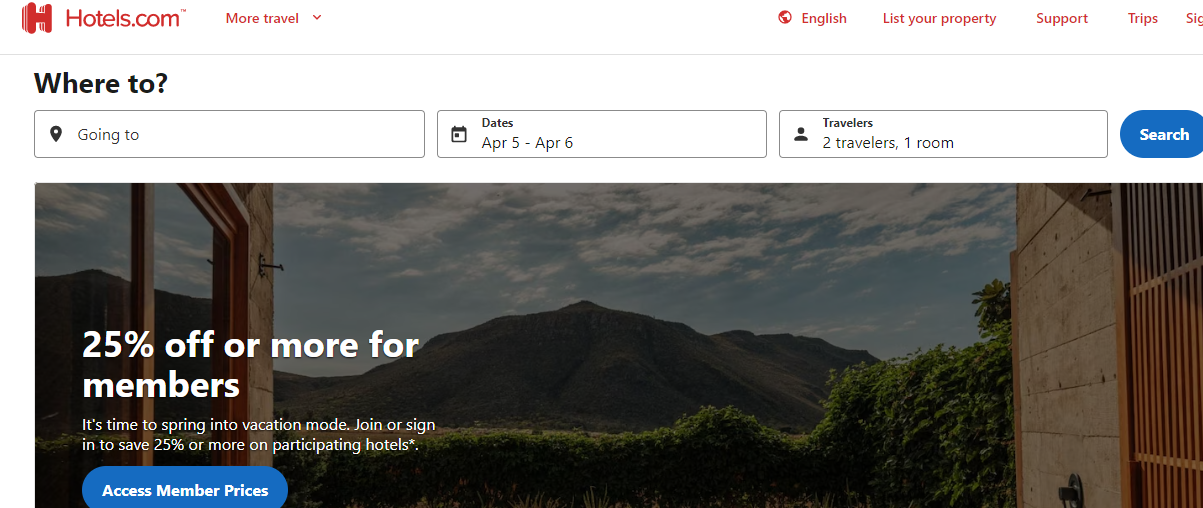This screenshot has width=1203, height=508.
Task: Click the globe language icon
Action: pos(785,18)
